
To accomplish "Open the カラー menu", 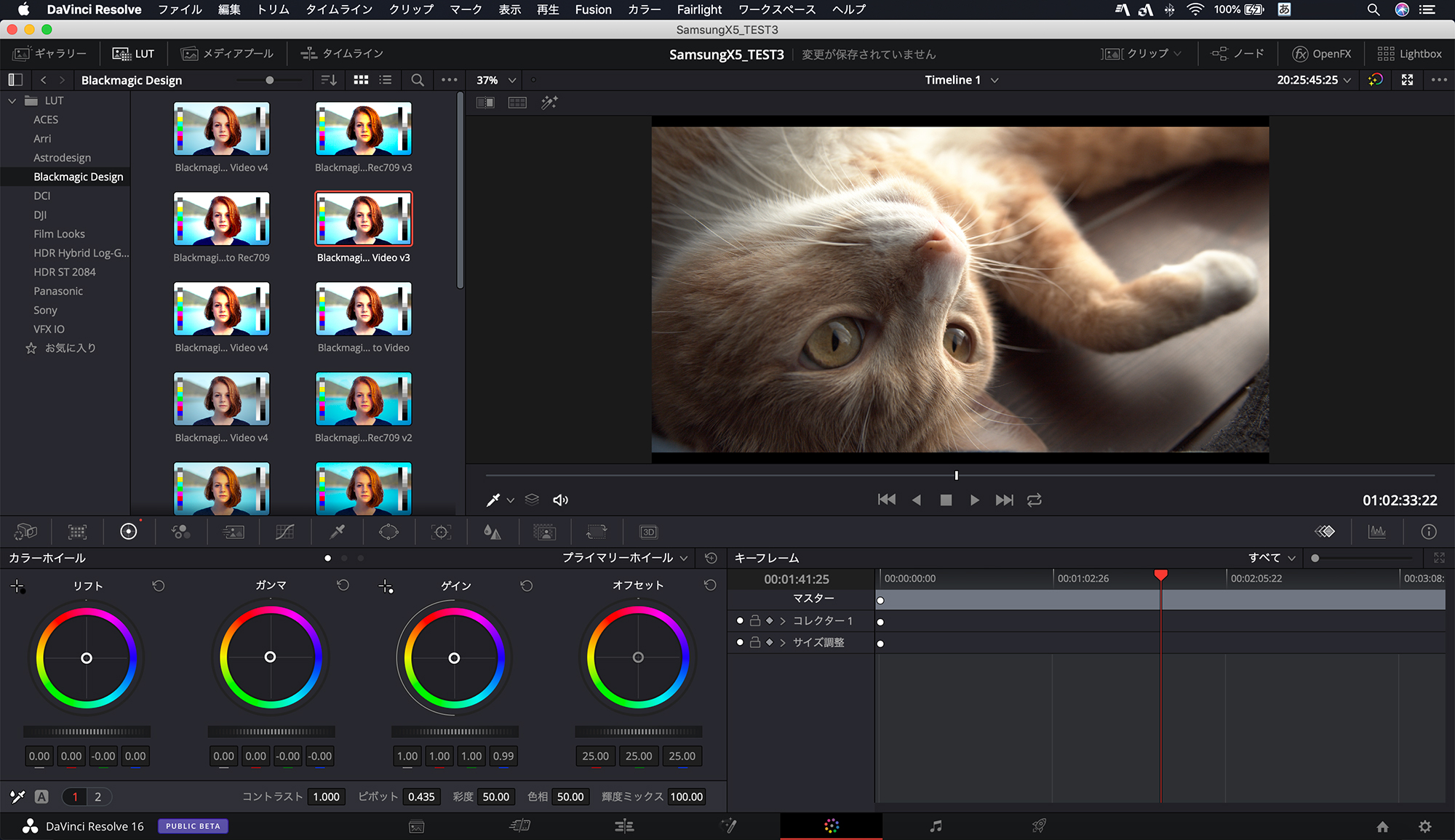I will pos(643,9).
